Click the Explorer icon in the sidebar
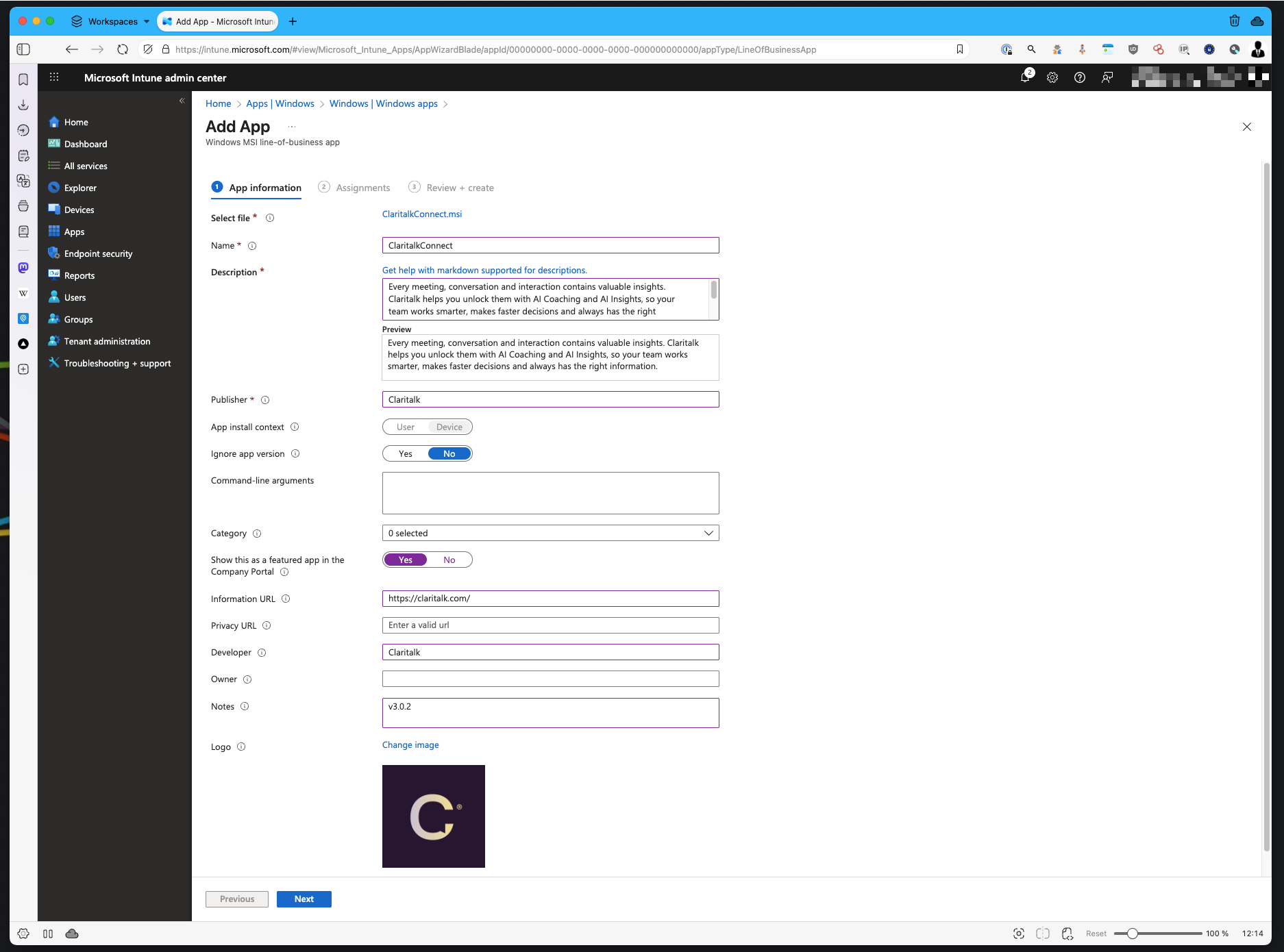Screen dimensions: 1284x952 tap(54, 188)
